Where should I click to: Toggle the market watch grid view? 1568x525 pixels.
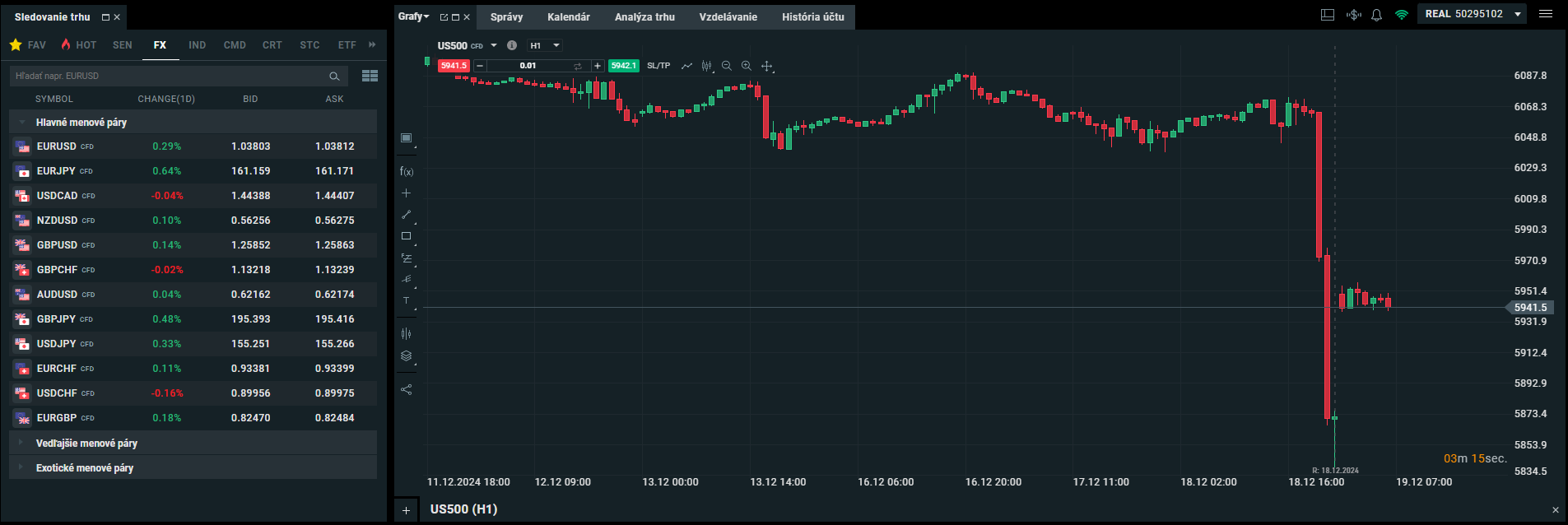tap(370, 76)
